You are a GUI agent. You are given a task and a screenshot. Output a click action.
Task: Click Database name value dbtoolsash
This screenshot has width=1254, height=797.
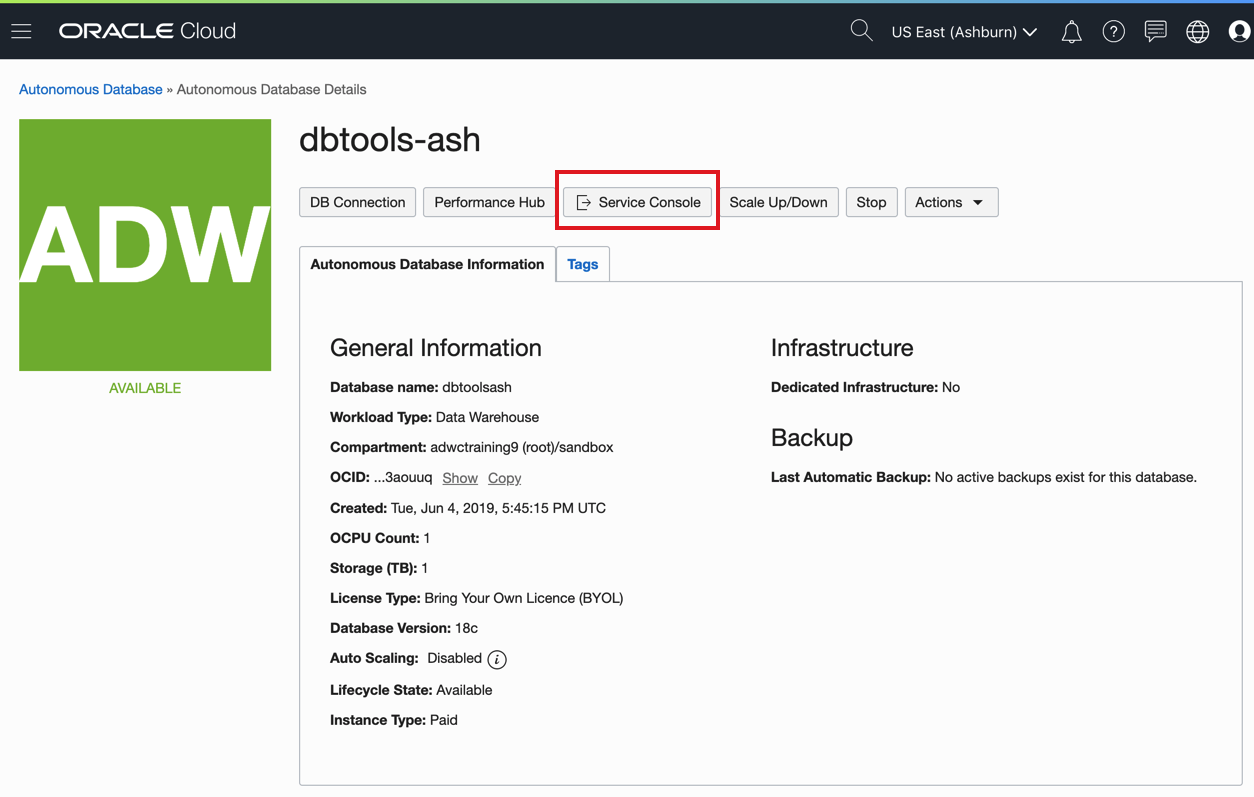477,387
